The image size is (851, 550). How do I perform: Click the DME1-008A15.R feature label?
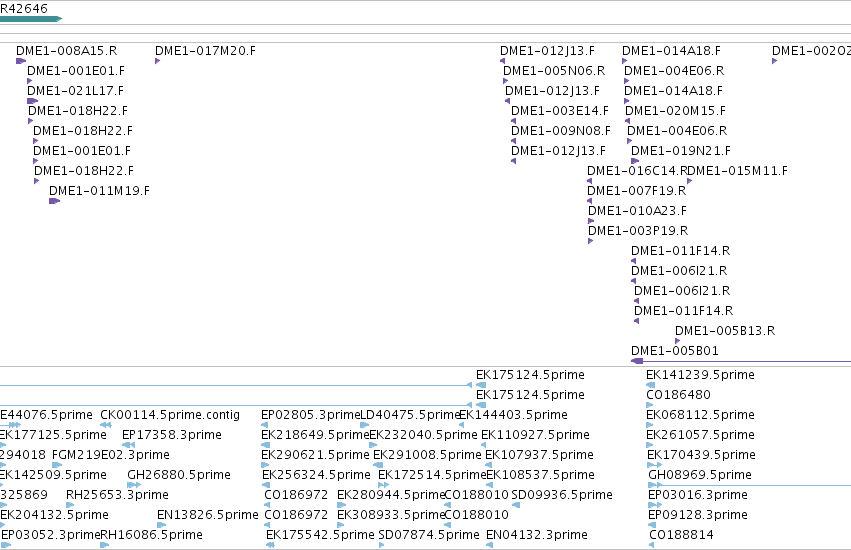[x=67, y=51]
